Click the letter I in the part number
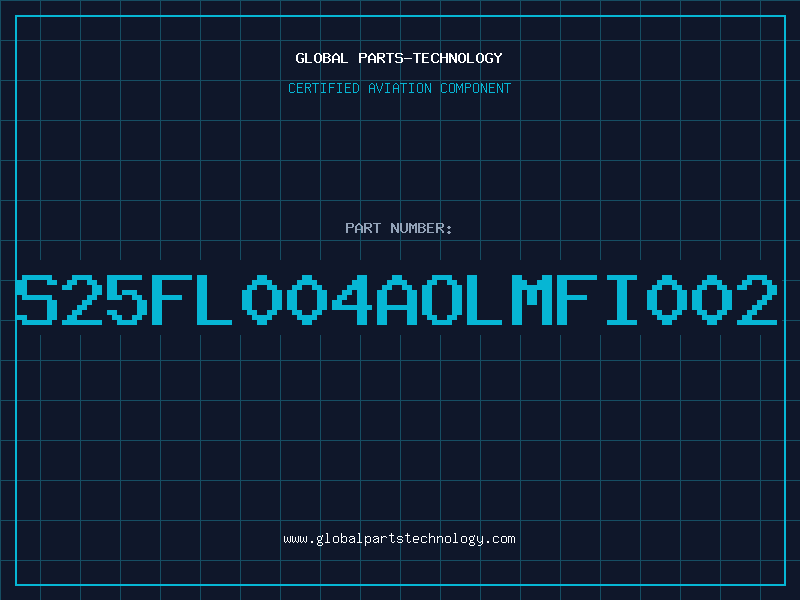 (621, 299)
